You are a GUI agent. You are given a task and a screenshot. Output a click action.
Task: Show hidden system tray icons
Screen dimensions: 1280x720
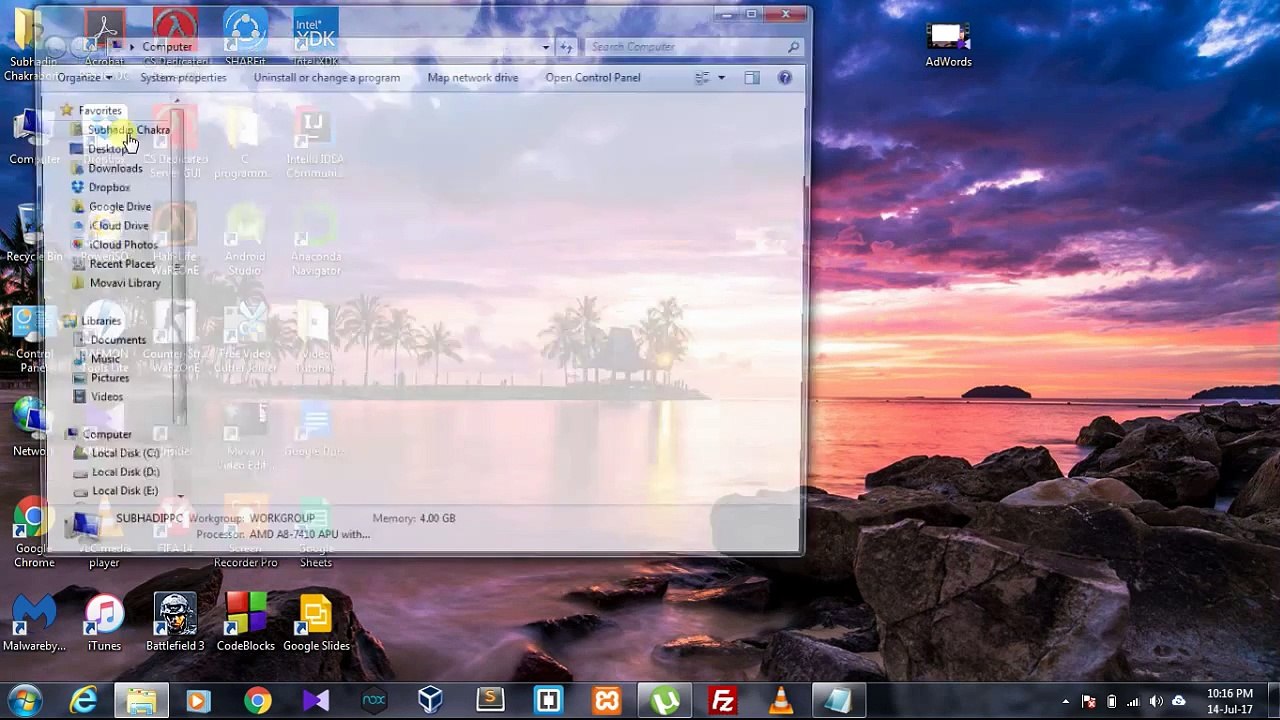pyautogui.click(x=1065, y=701)
